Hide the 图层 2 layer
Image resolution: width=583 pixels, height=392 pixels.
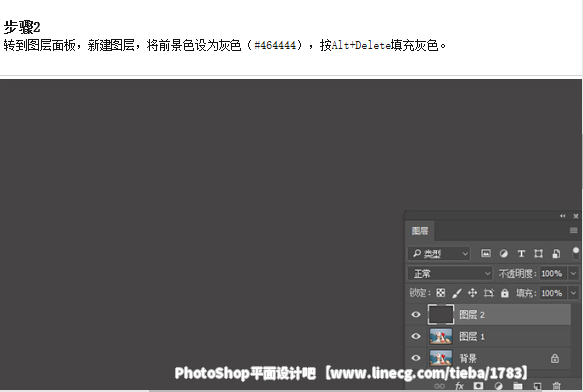(x=416, y=315)
